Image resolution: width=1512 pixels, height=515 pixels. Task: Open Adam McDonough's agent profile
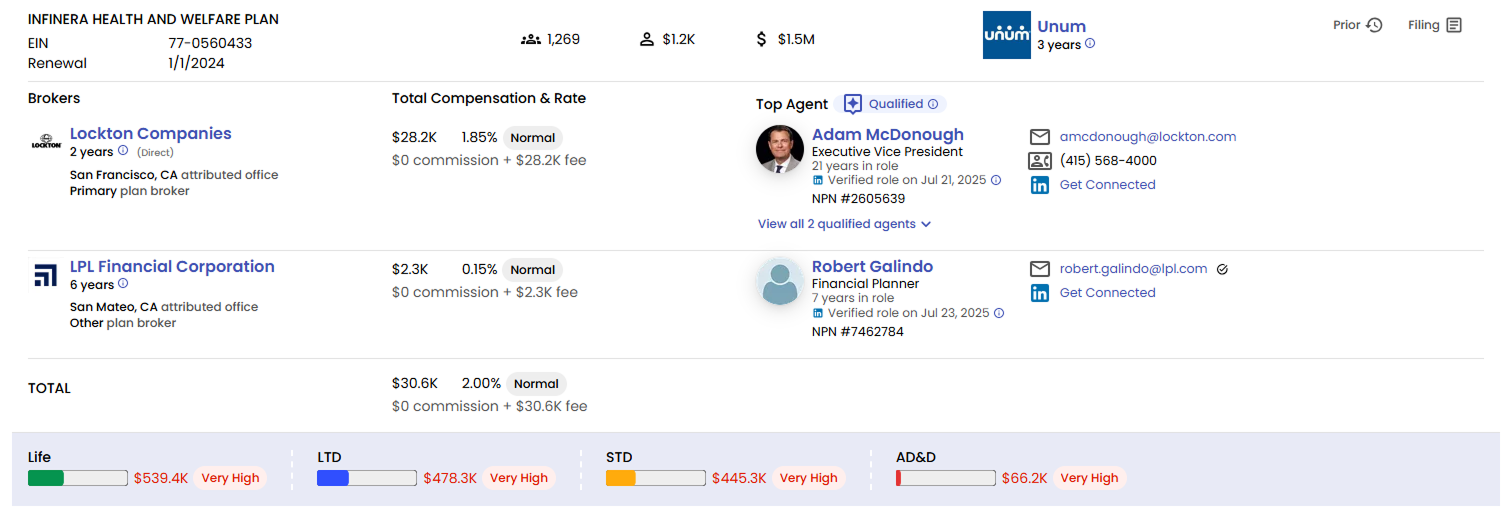coord(887,135)
